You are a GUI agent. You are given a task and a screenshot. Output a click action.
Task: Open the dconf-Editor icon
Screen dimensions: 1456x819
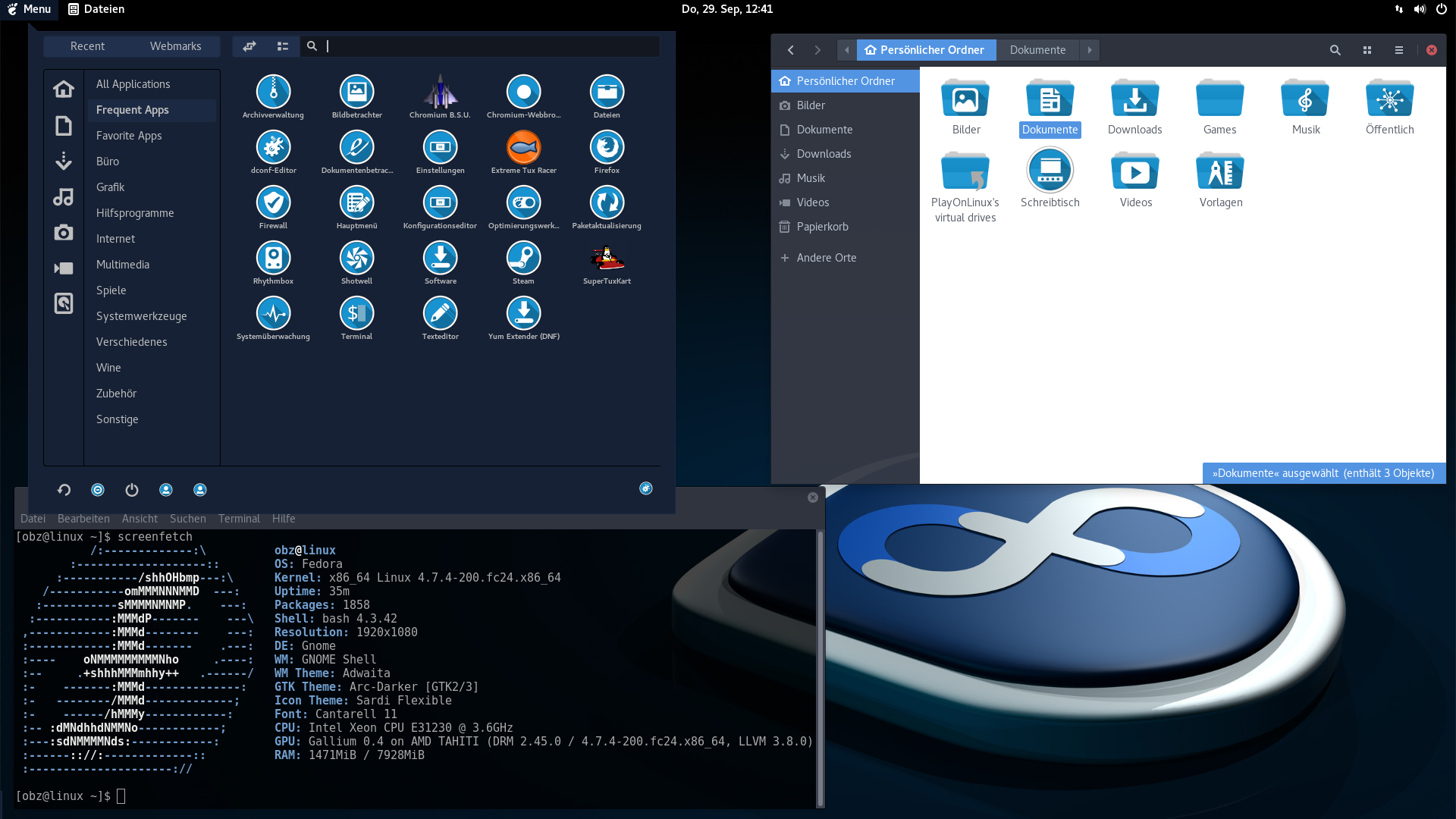click(x=273, y=148)
